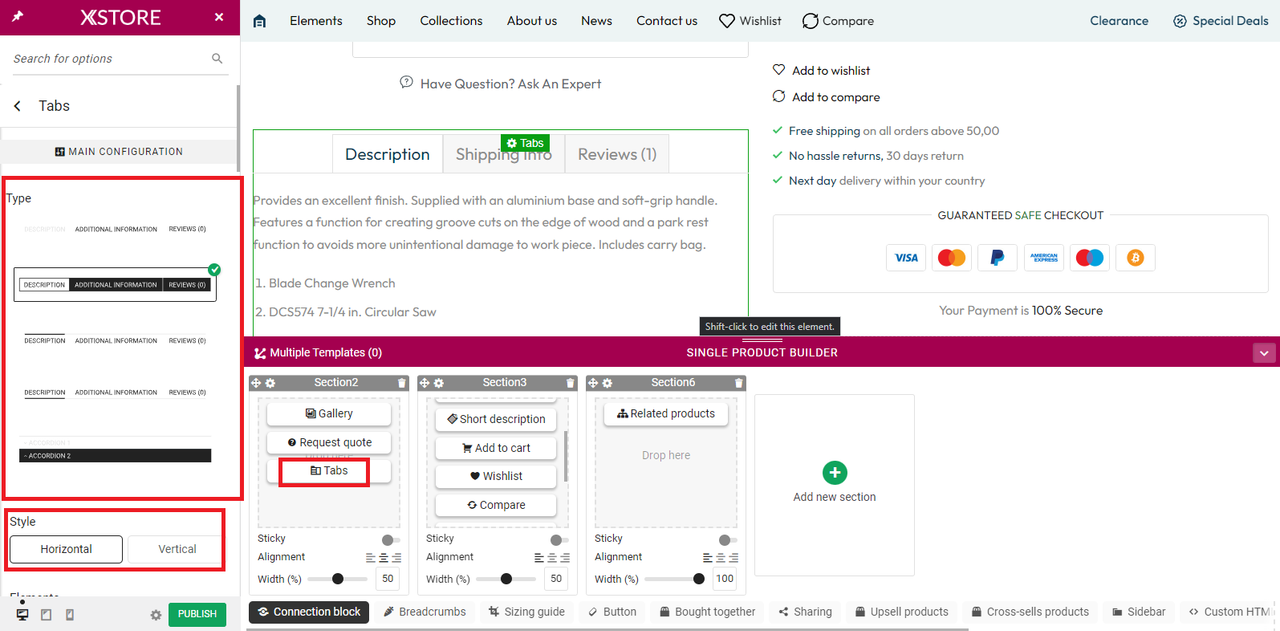Select the Connection block element
The image size is (1280, 631).
coord(309,612)
